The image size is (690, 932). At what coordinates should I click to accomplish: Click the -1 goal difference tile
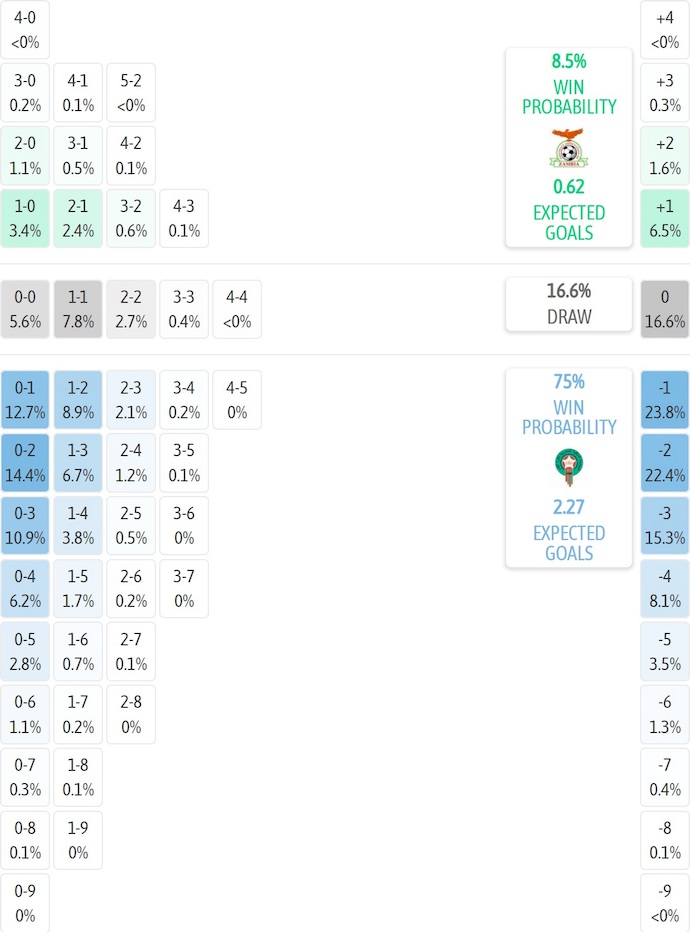pos(665,399)
